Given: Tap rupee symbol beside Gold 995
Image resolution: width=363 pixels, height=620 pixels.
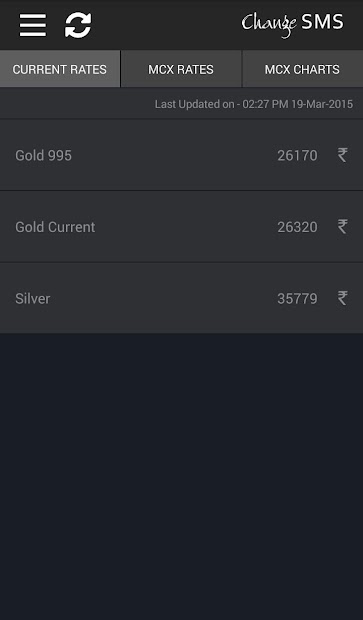Looking at the screenshot, I should tap(342, 155).
